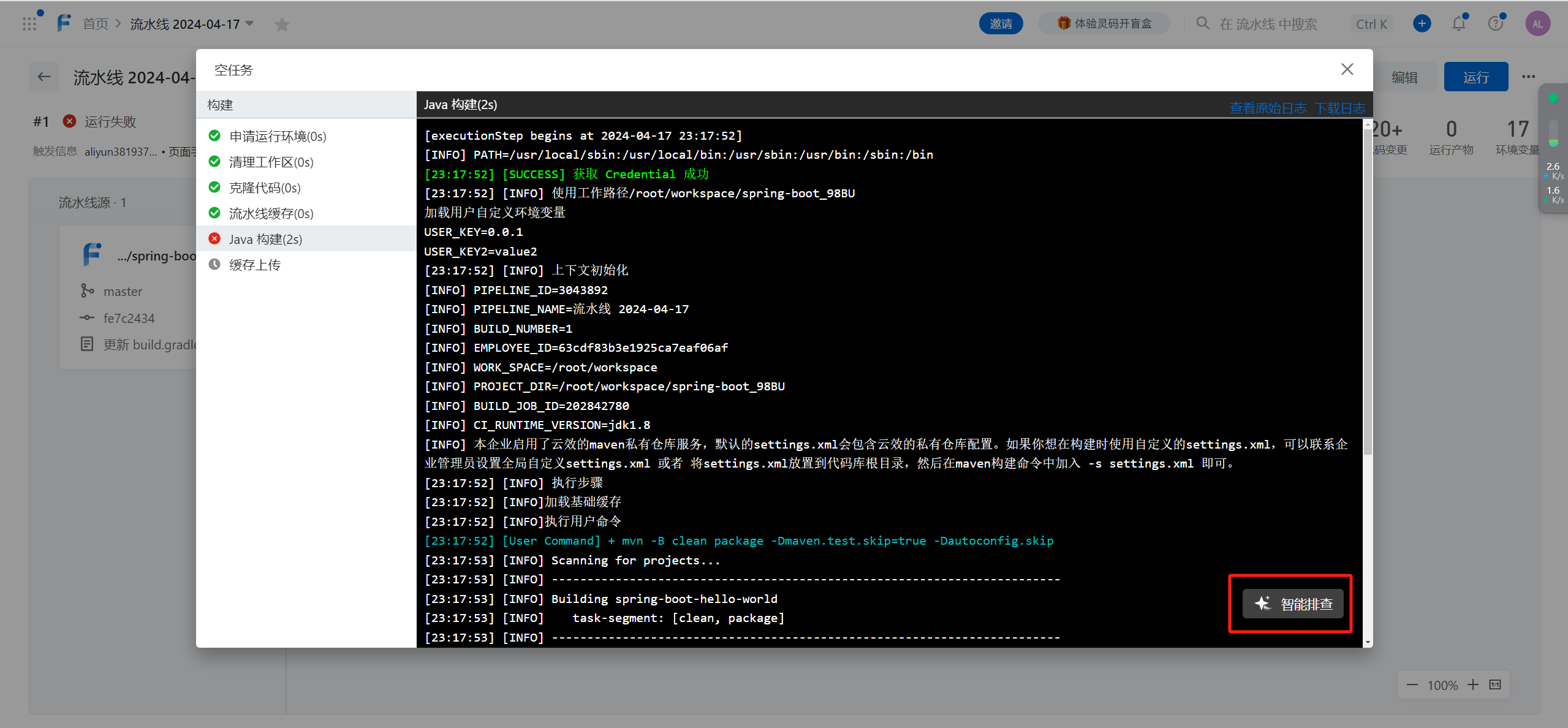Click the back arrow beside pipeline title
The height and width of the screenshot is (728, 1568).
coord(44,77)
